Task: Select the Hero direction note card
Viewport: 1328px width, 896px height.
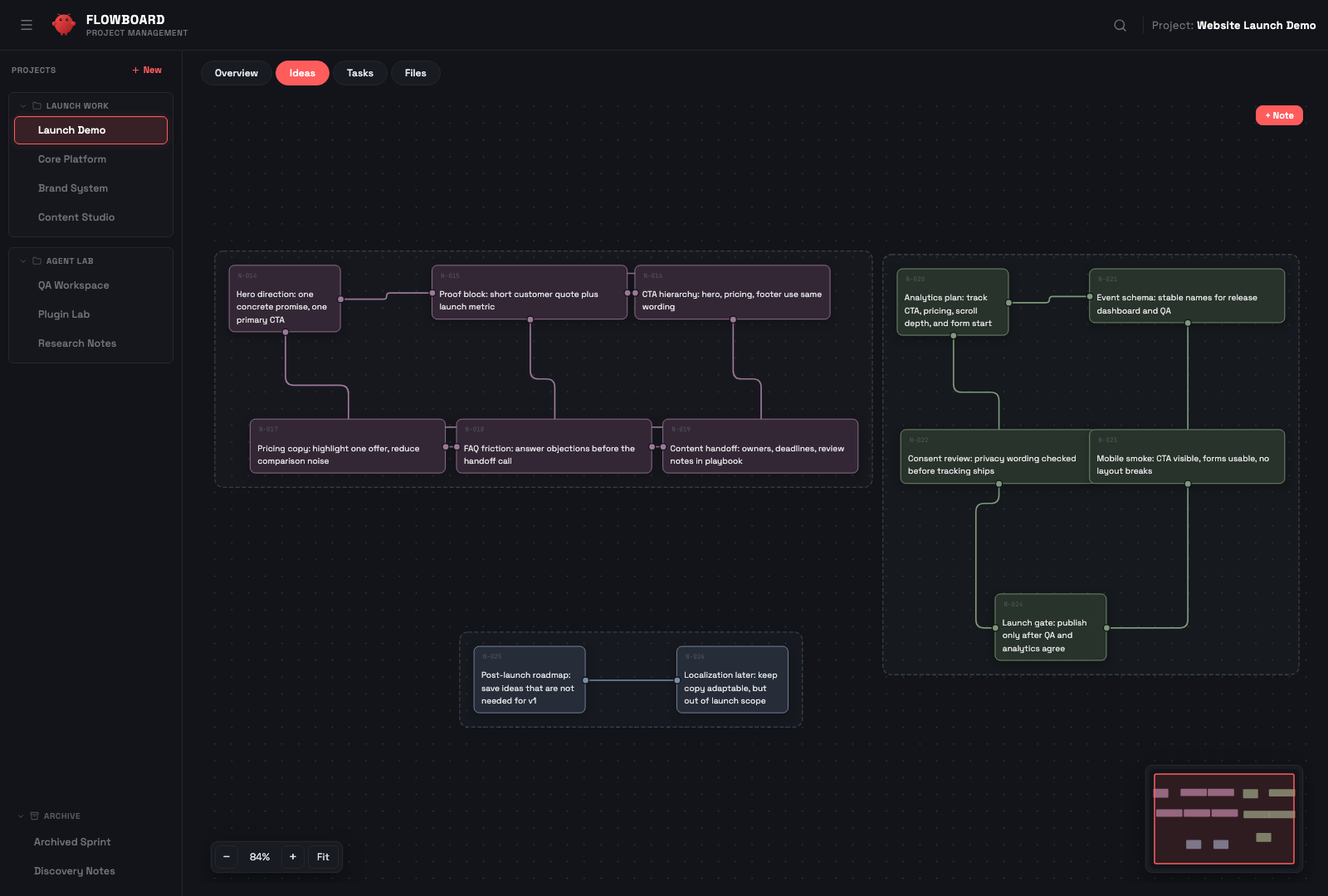Action: click(285, 299)
